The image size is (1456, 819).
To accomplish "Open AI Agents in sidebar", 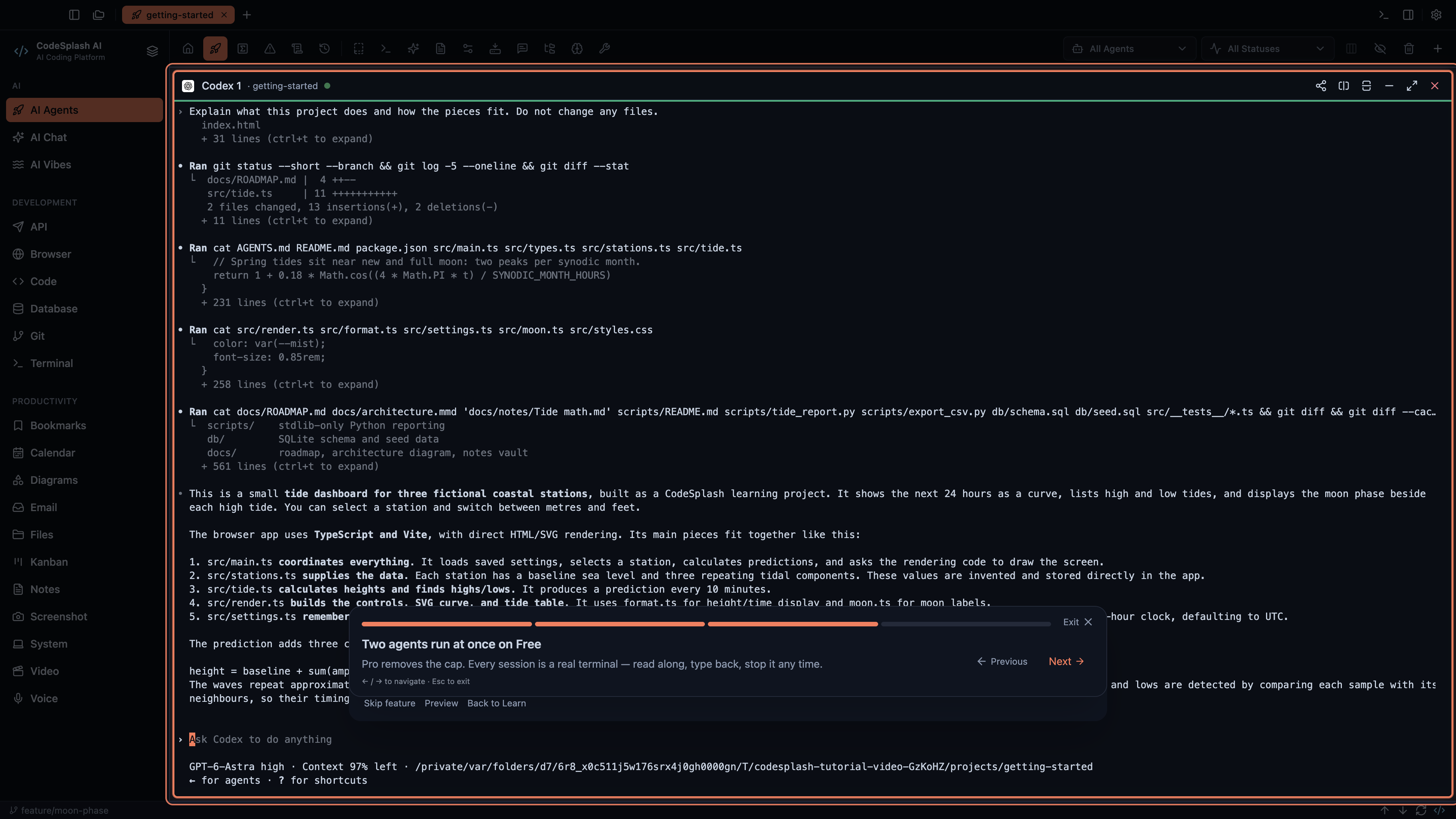I will click(85, 110).
